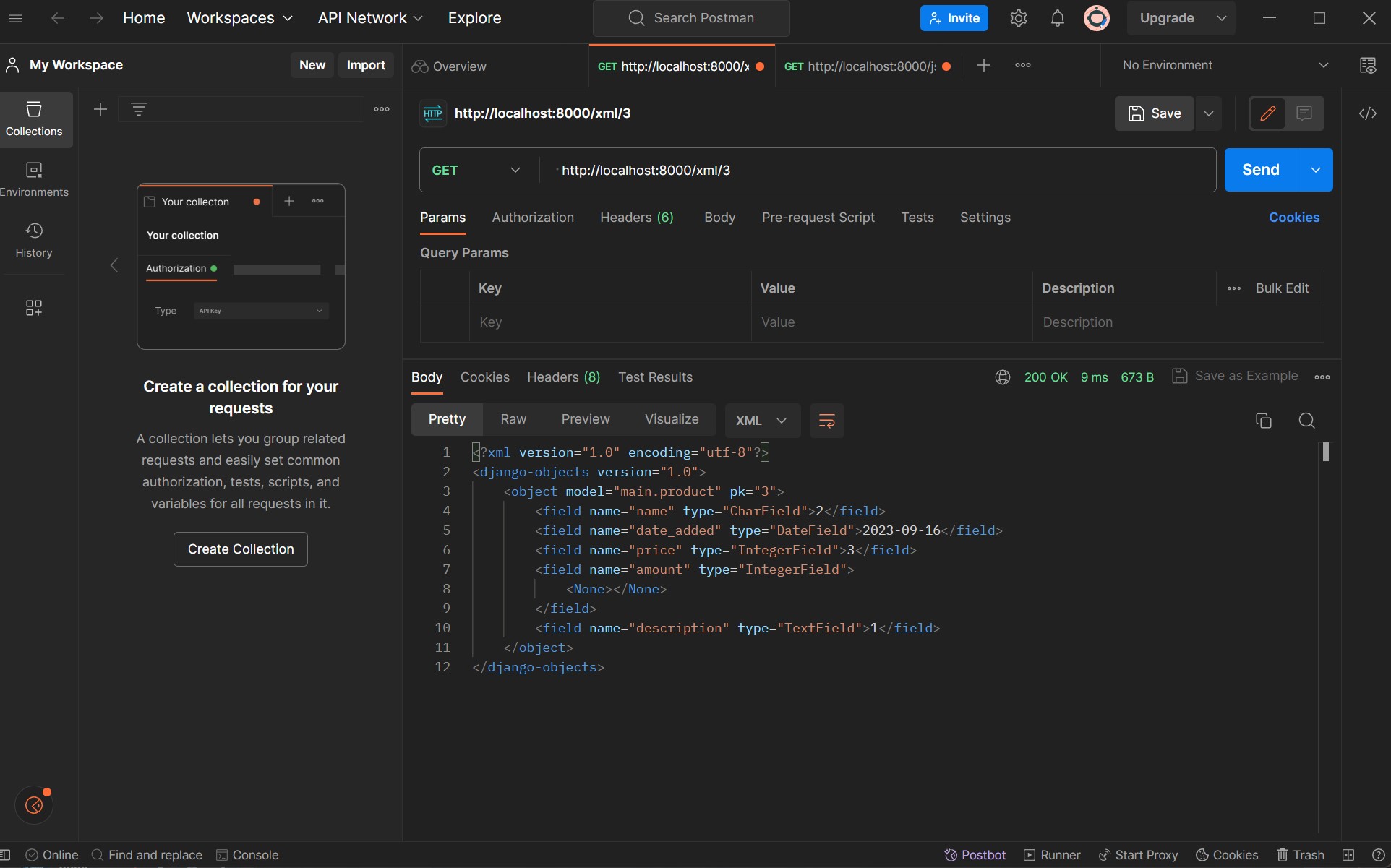Viewport: 1391px width, 868px height.
Task: Click the request URL input field
Action: (868, 171)
